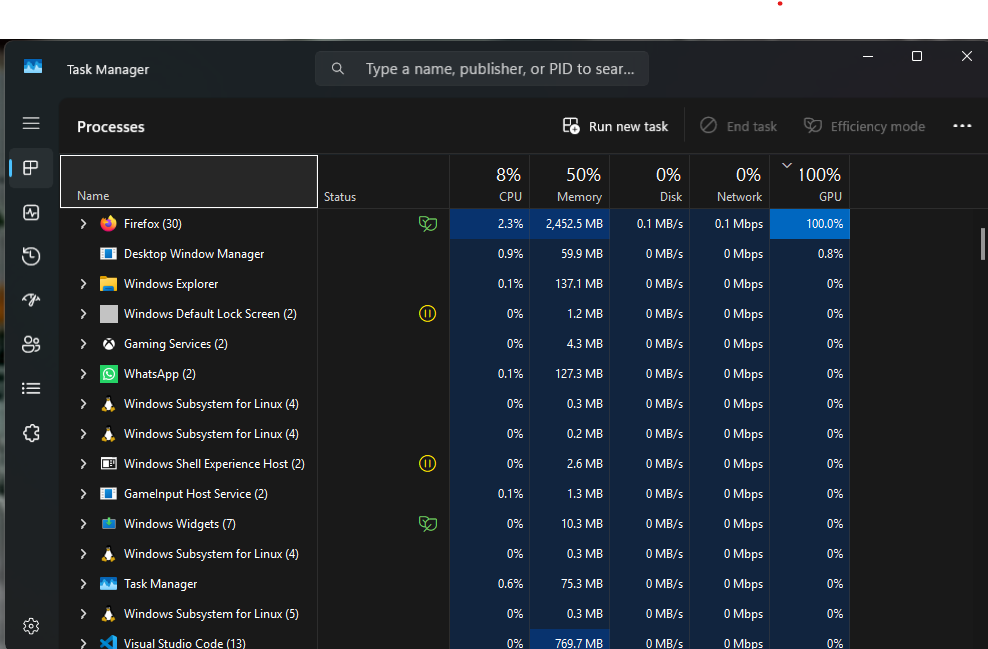Click the Processes page heading
The height and width of the screenshot is (649, 988).
111,127
